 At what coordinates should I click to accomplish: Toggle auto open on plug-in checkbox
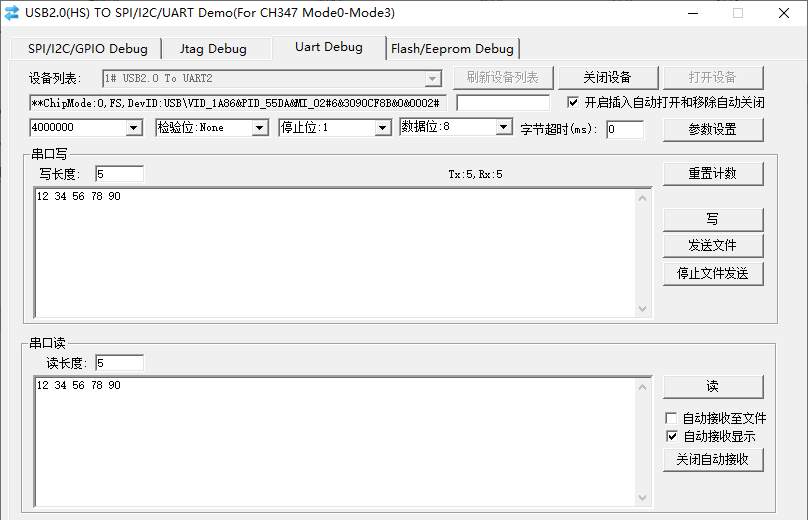pyautogui.click(x=573, y=102)
